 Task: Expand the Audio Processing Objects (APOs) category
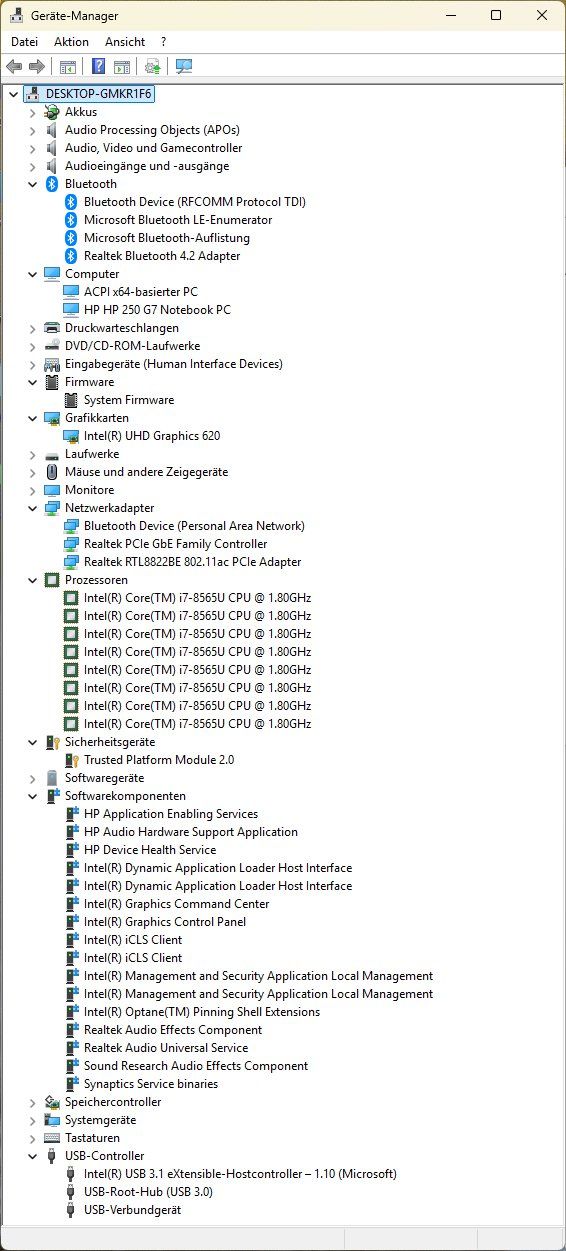coord(32,130)
